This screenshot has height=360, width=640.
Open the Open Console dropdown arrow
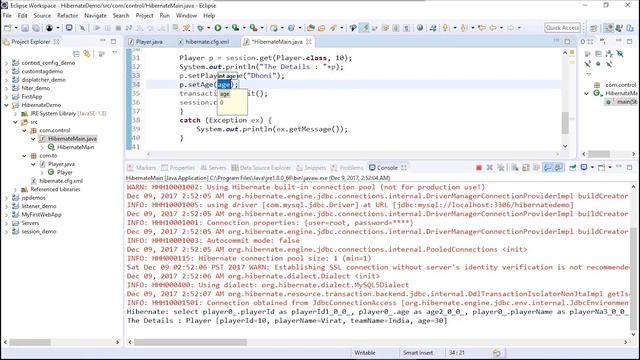coord(610,168)
